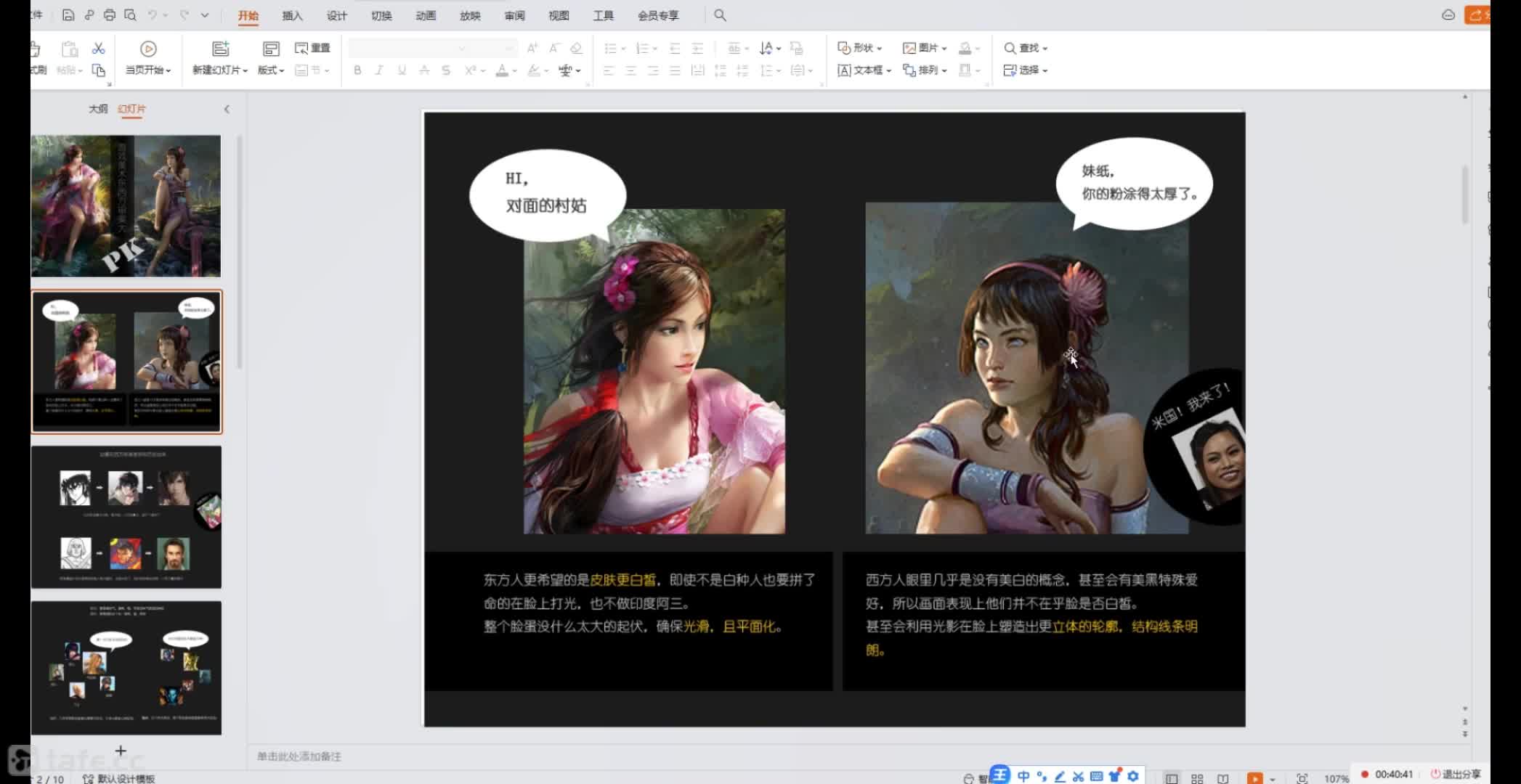Viewport: 1521px width, 784px height.
Task: Click the Undo arrow
Action: point(153,15)
